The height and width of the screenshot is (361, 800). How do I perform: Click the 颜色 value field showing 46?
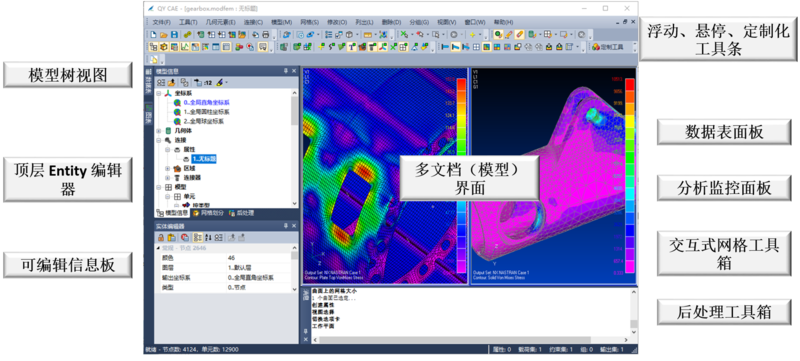(x=259, y=258)
